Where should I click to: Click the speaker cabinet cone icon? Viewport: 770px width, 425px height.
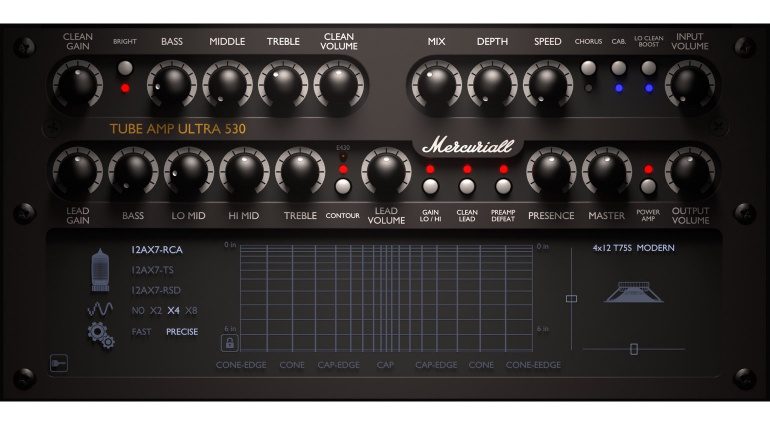tap(633, 290)
